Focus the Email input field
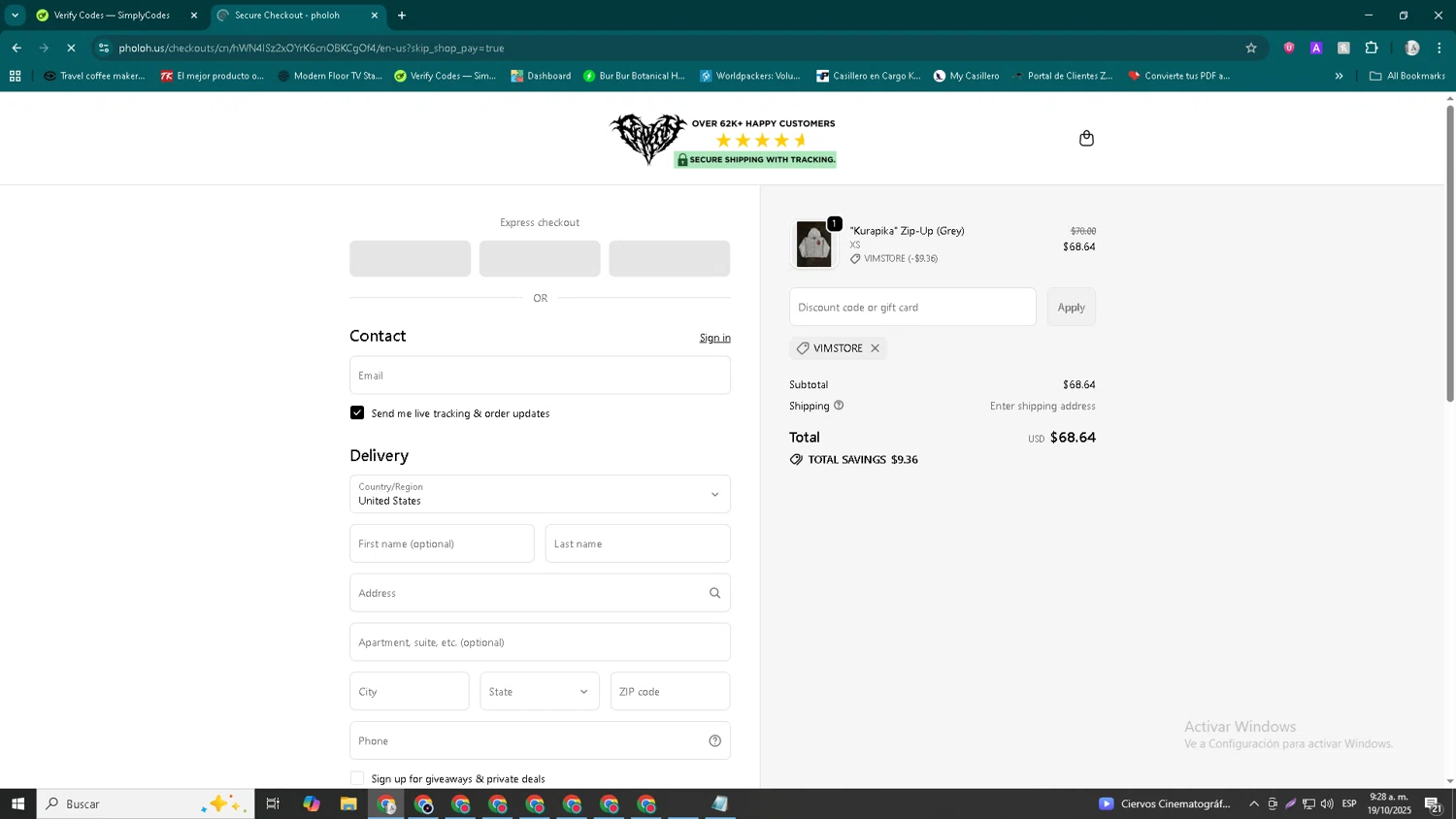 pyautogui.click(x=540, y=376)
